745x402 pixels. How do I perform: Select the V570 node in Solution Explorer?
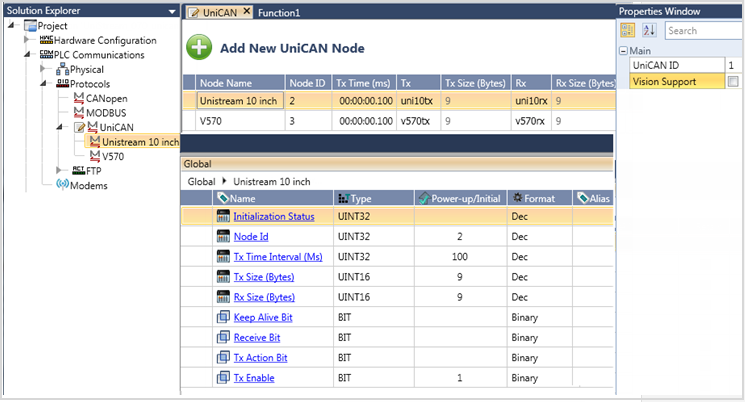[x=112, y=157]
